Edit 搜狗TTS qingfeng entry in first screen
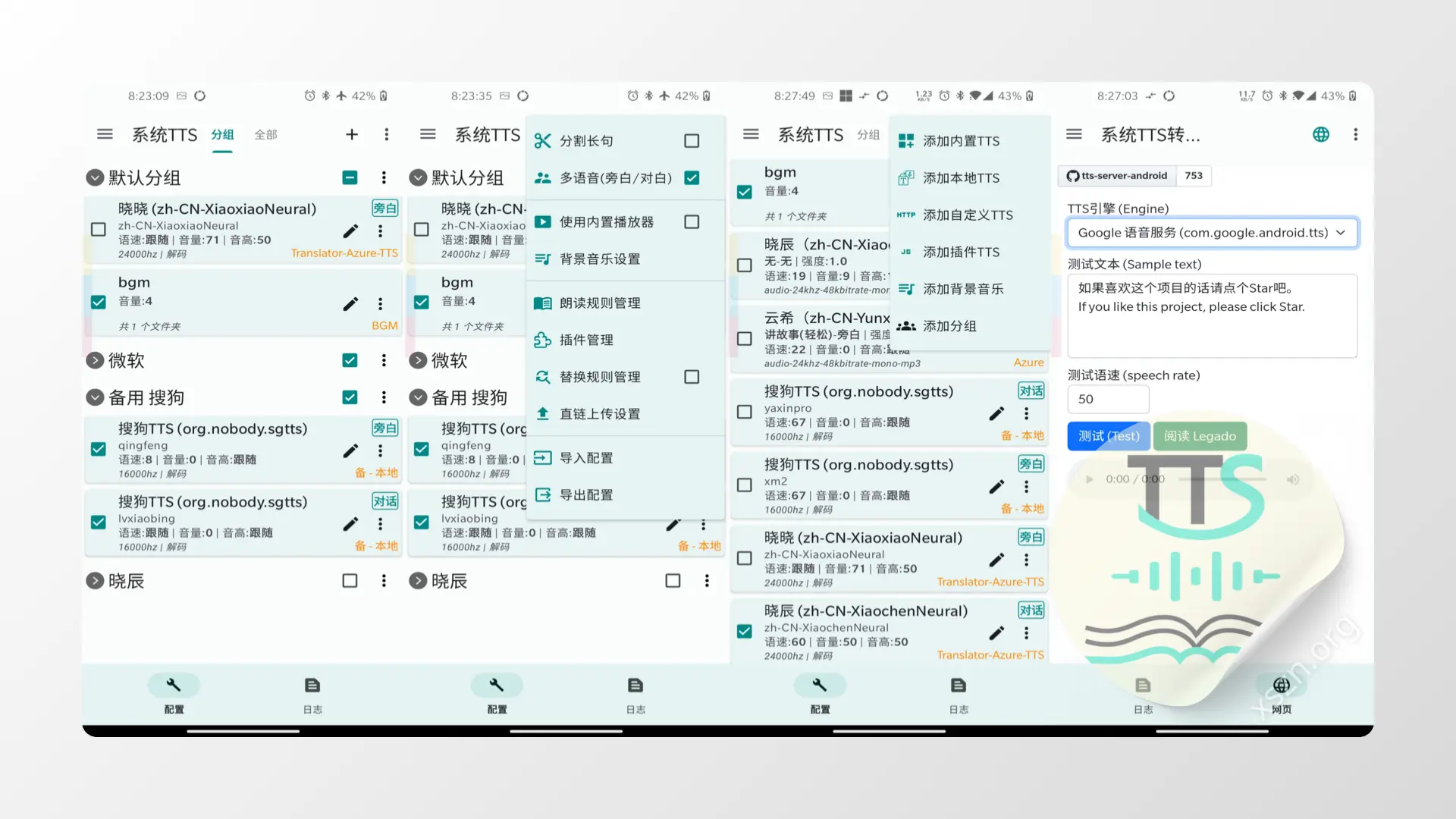 pyautogui.click(x=350, y=451)
